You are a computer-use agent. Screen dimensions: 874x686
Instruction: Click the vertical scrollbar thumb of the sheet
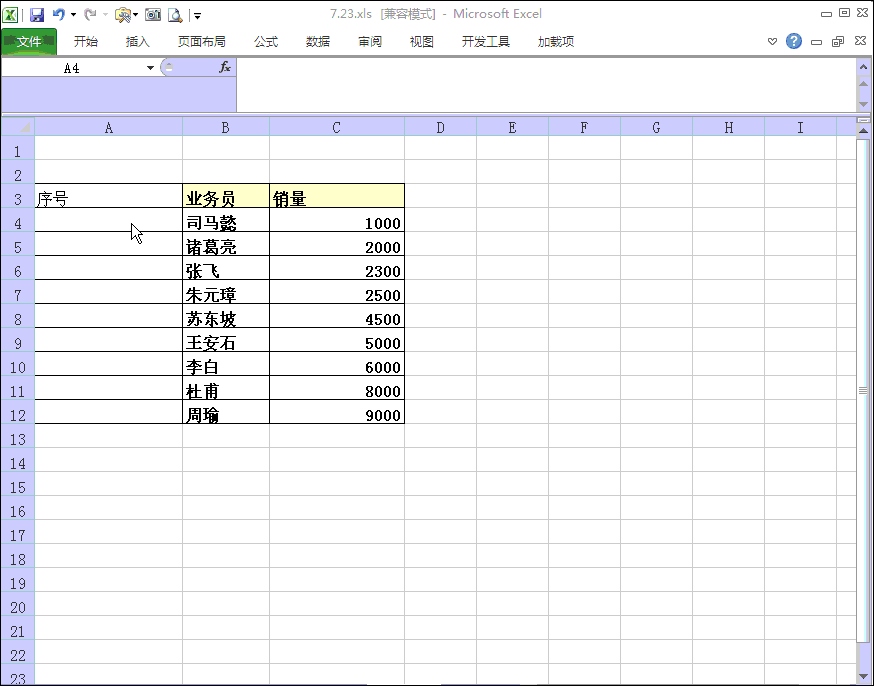coord(863,390)
